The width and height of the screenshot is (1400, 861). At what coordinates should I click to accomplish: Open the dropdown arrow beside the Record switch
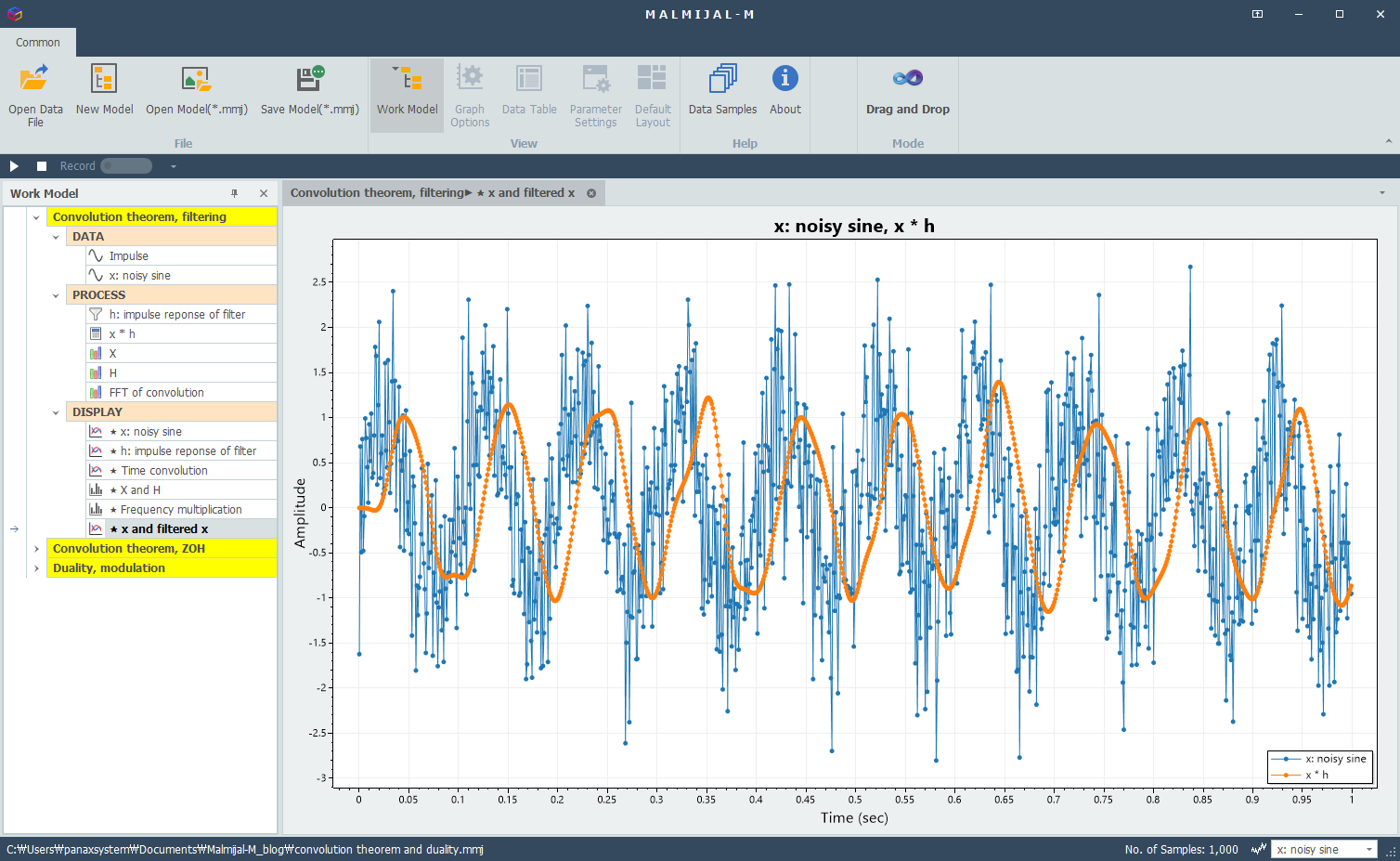tap(173, 166)
